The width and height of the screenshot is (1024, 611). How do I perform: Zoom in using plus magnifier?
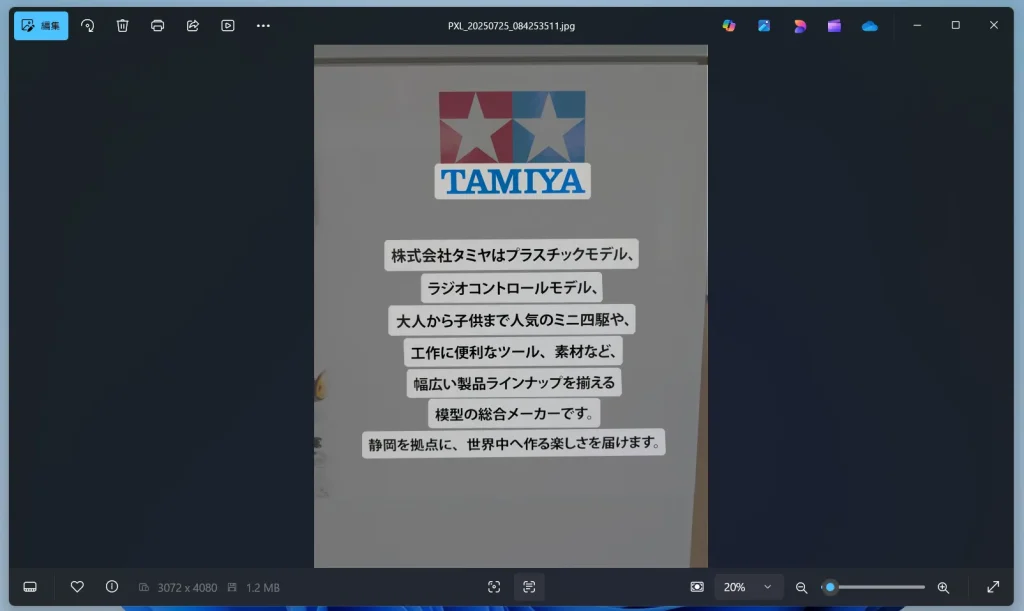point(943,588)
